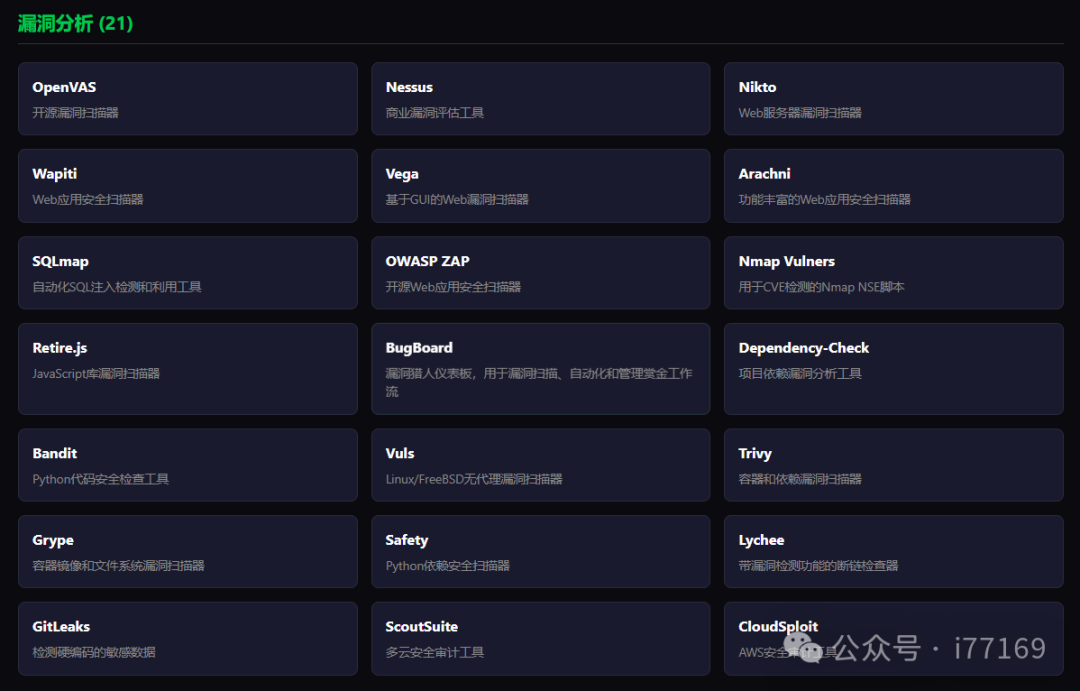The height and width of the screenshot is (691, 1080).
Task: Open the Lychee link checker card
Action: (x=893, y=552)
